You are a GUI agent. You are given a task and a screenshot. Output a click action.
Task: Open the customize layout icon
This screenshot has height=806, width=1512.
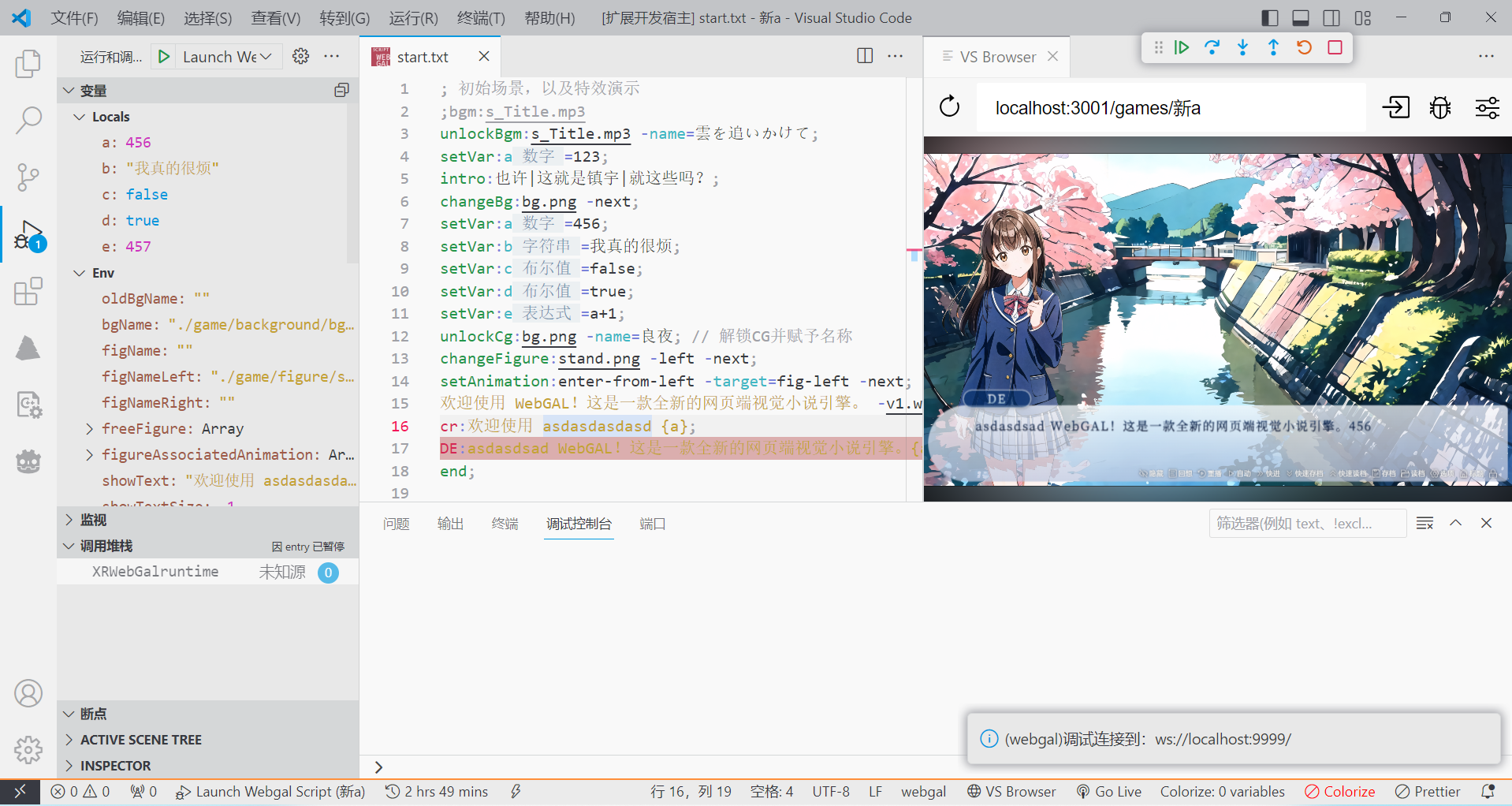(1363, 17)
